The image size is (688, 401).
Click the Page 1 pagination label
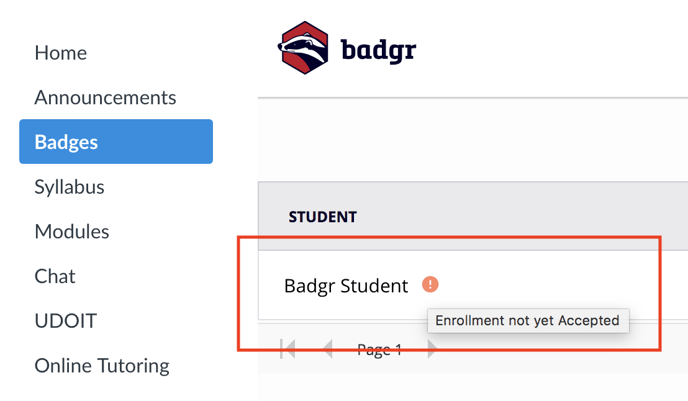click(380, 350)
